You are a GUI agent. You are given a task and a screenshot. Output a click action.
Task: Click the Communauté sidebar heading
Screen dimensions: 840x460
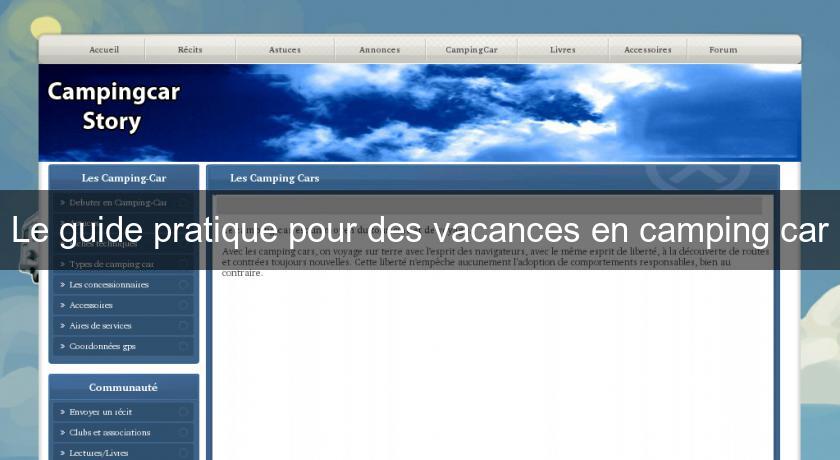coord(123,387)
